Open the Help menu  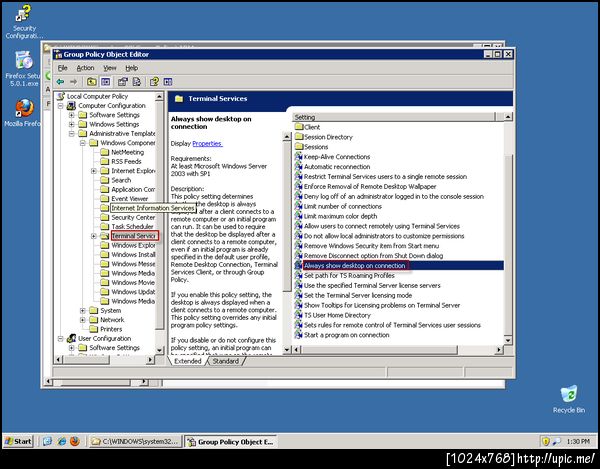[132, 68]
